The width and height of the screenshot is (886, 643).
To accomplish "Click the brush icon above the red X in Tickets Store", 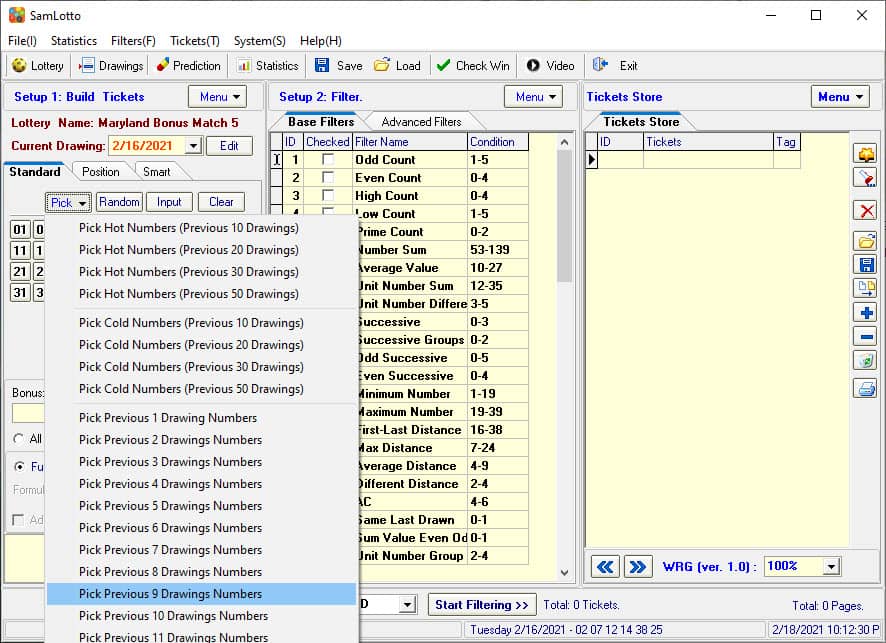I will click(866, 177).
